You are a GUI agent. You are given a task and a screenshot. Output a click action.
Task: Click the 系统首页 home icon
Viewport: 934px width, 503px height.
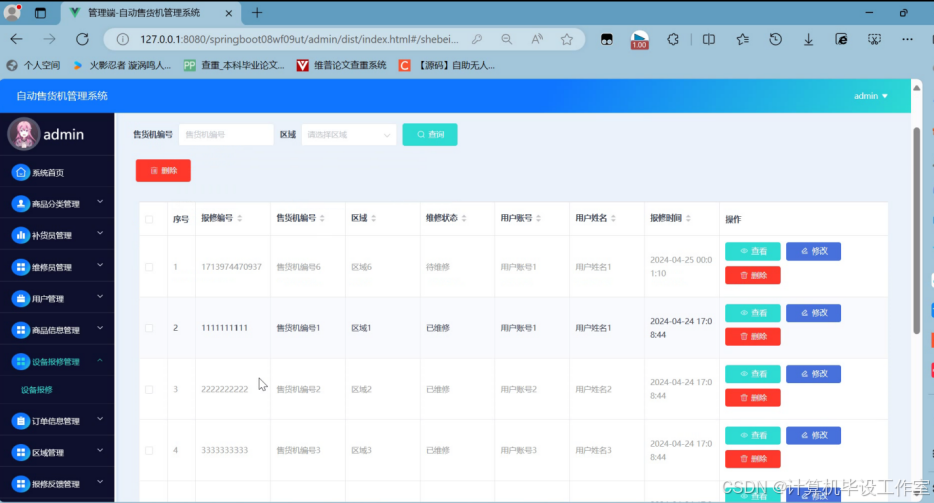[21, 172]
